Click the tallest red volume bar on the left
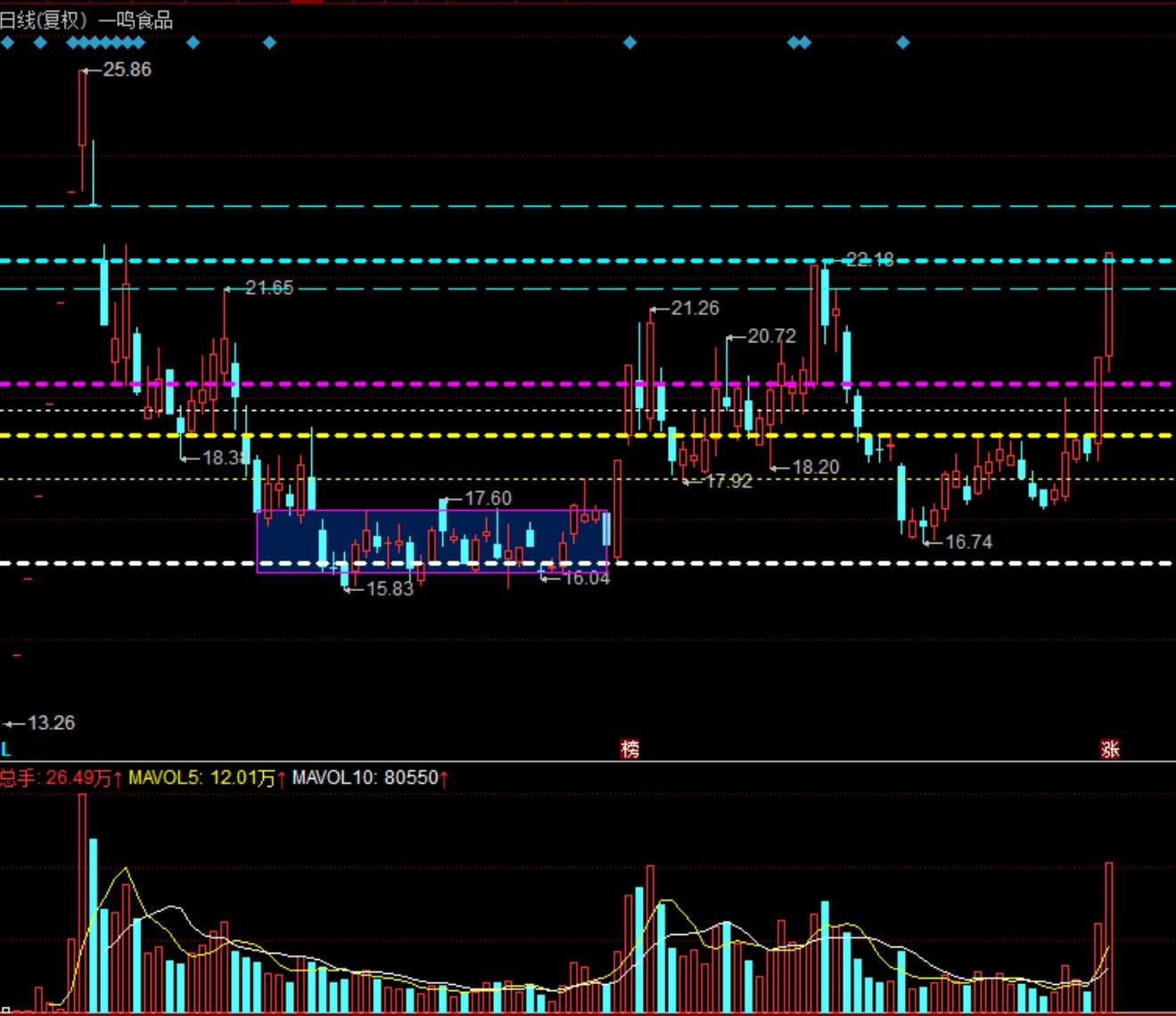 point(83,902)
